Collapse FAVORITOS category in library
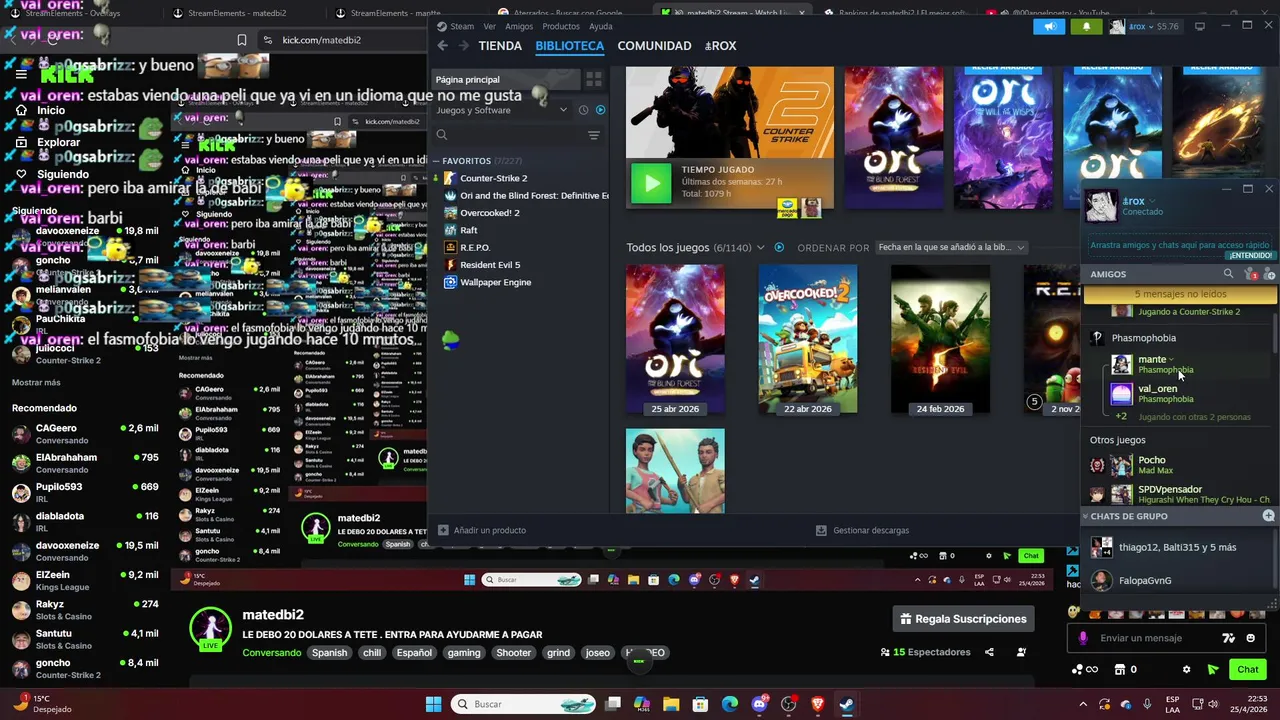 tap(436, 161)
